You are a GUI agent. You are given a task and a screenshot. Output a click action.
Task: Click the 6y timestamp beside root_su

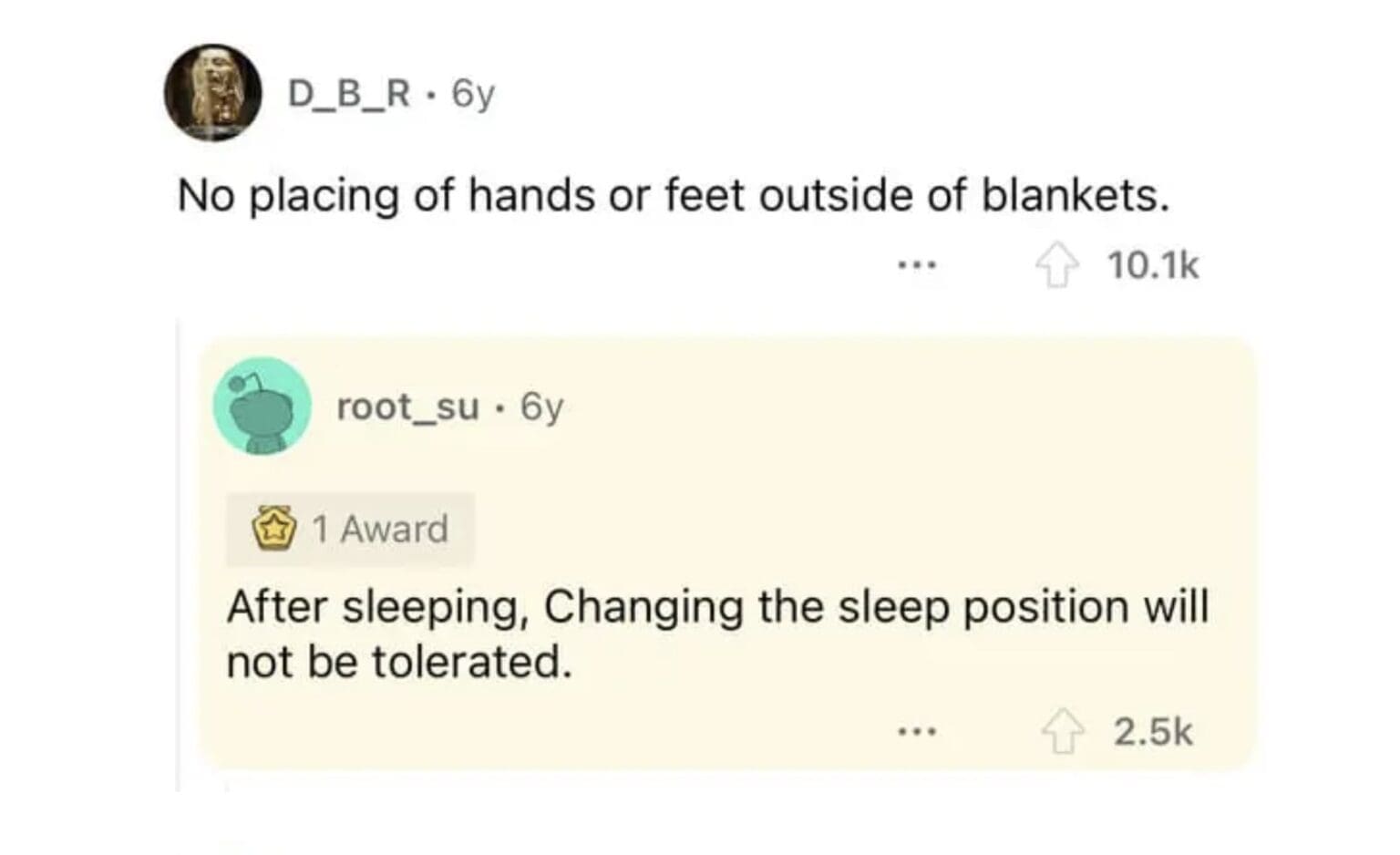(x=541, y=407)
